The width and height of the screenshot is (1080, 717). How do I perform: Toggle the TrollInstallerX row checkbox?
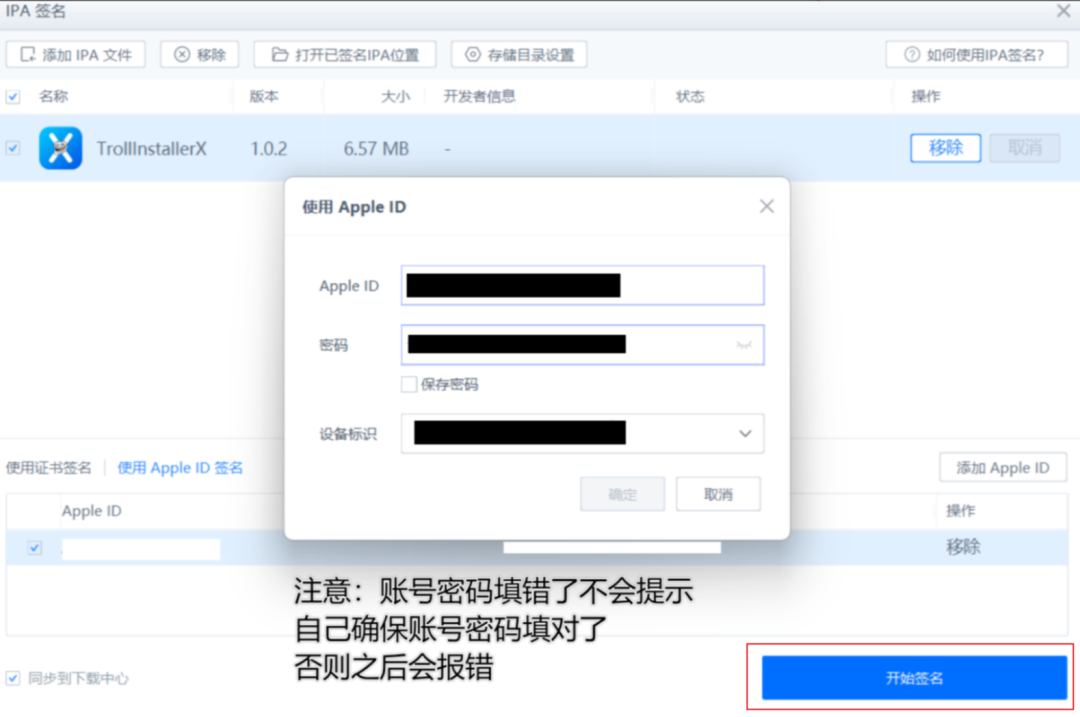(13, 148)
